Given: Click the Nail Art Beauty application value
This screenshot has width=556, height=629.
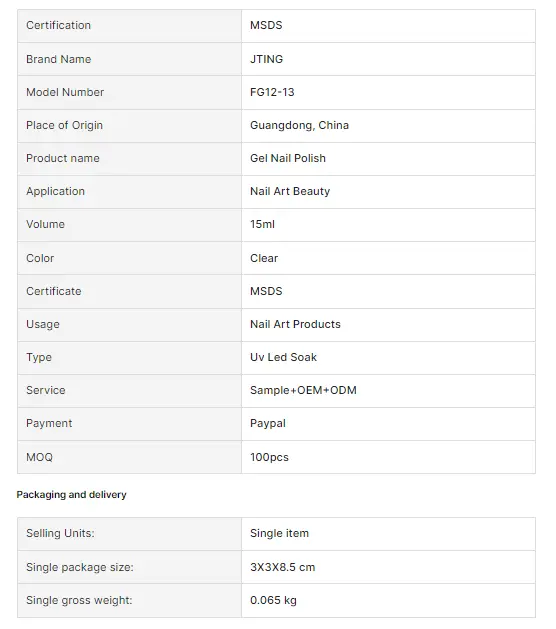Looking at the screenshot, I should (290, 191).
